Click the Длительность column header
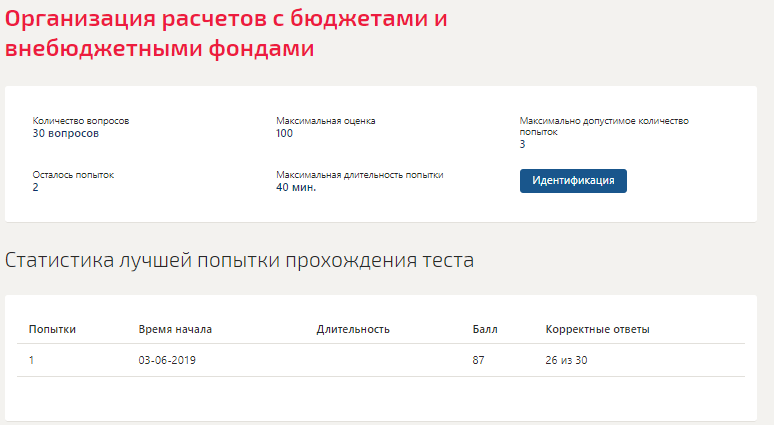The image size is (774, 425). coord(353,329)
